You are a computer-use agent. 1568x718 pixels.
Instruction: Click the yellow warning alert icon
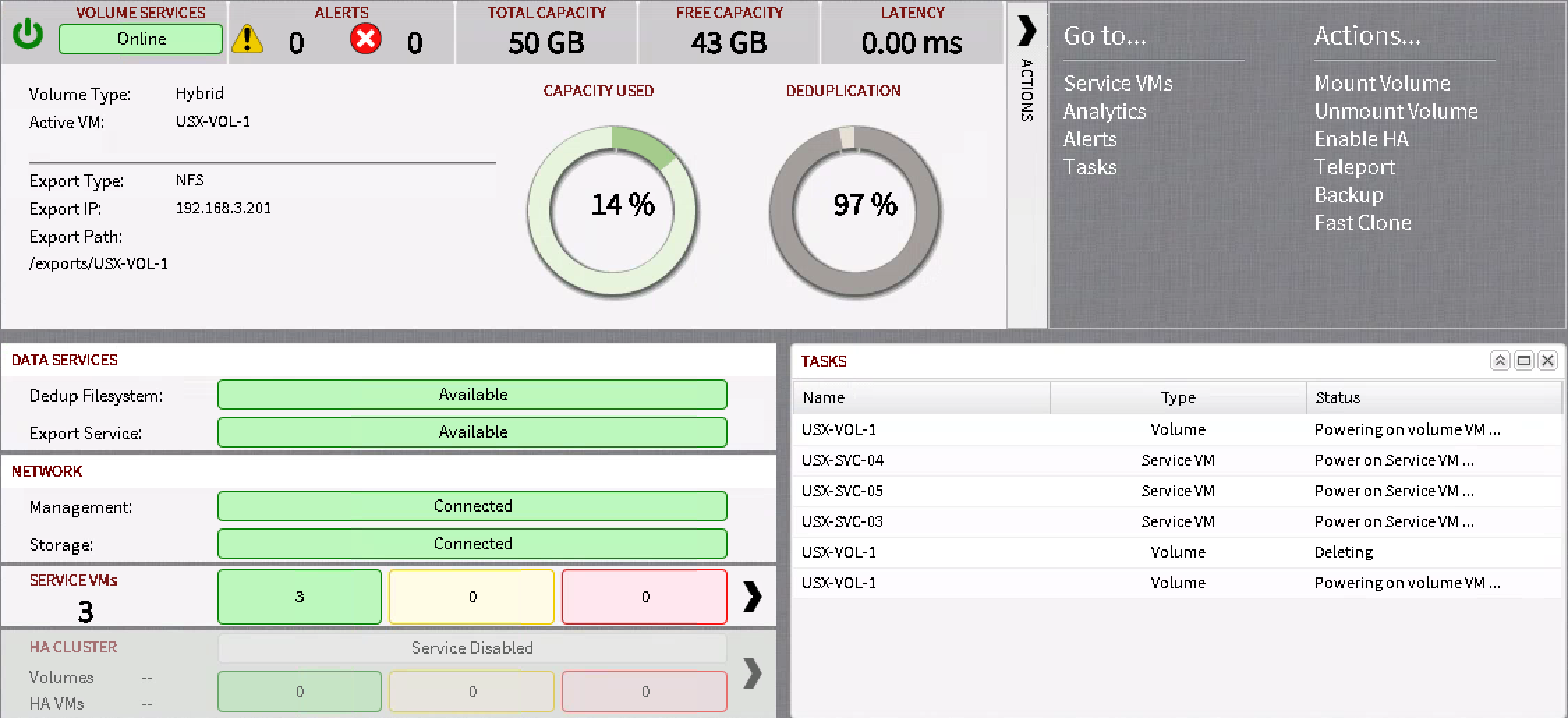coord(247,39)
